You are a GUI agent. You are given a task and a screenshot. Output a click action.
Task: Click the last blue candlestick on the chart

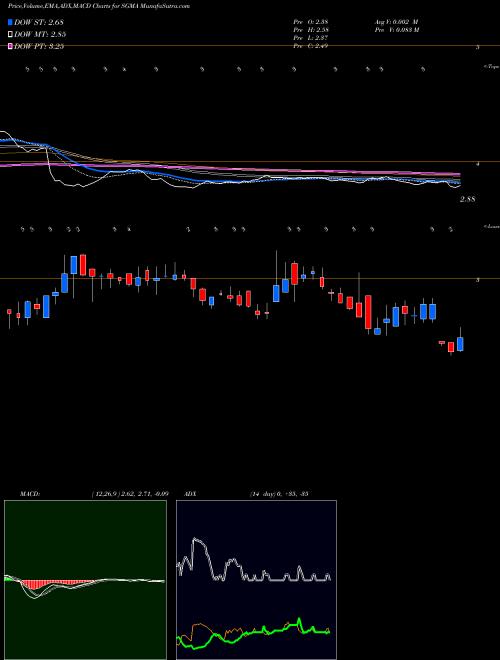tap(460, 344)
